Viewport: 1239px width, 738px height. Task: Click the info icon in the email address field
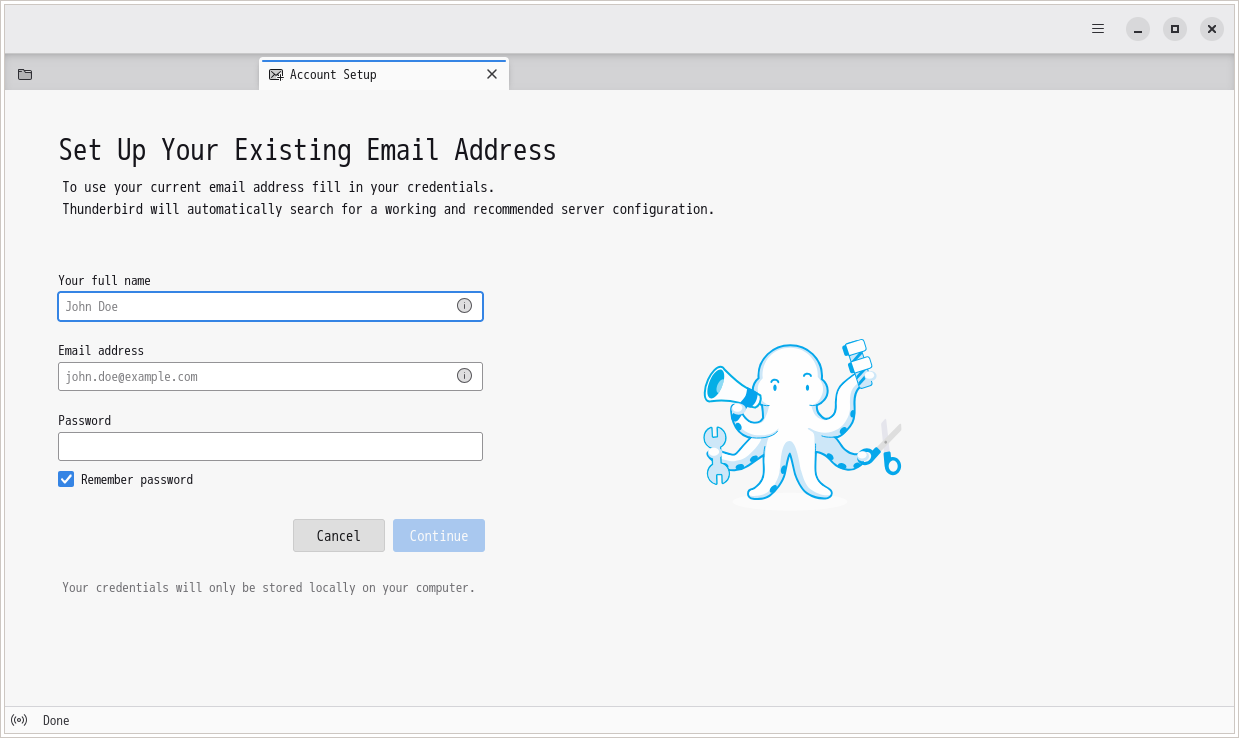464,376
